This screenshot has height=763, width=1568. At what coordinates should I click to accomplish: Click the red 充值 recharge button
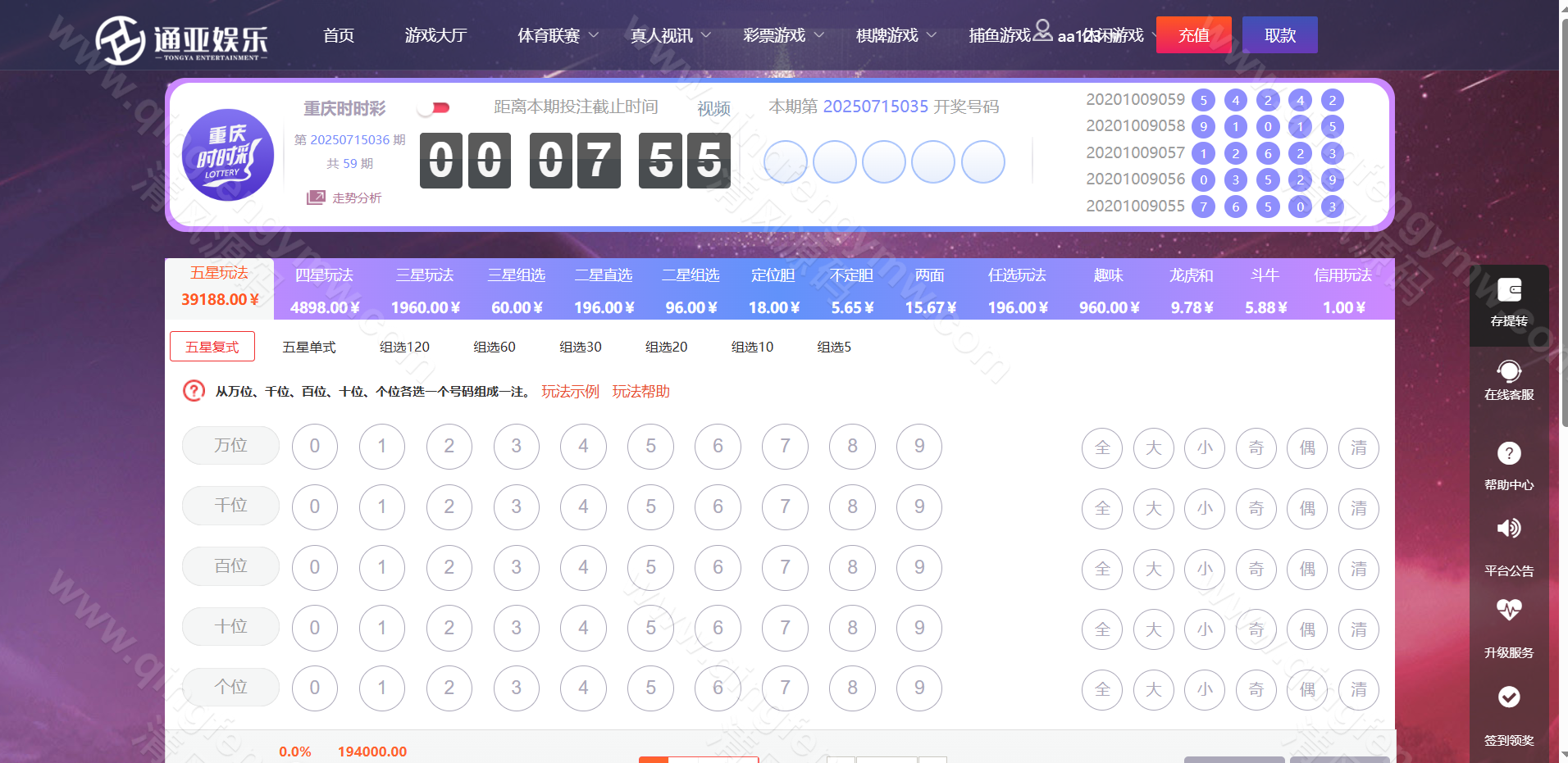pyautogui.click(x=1193, y=35)
